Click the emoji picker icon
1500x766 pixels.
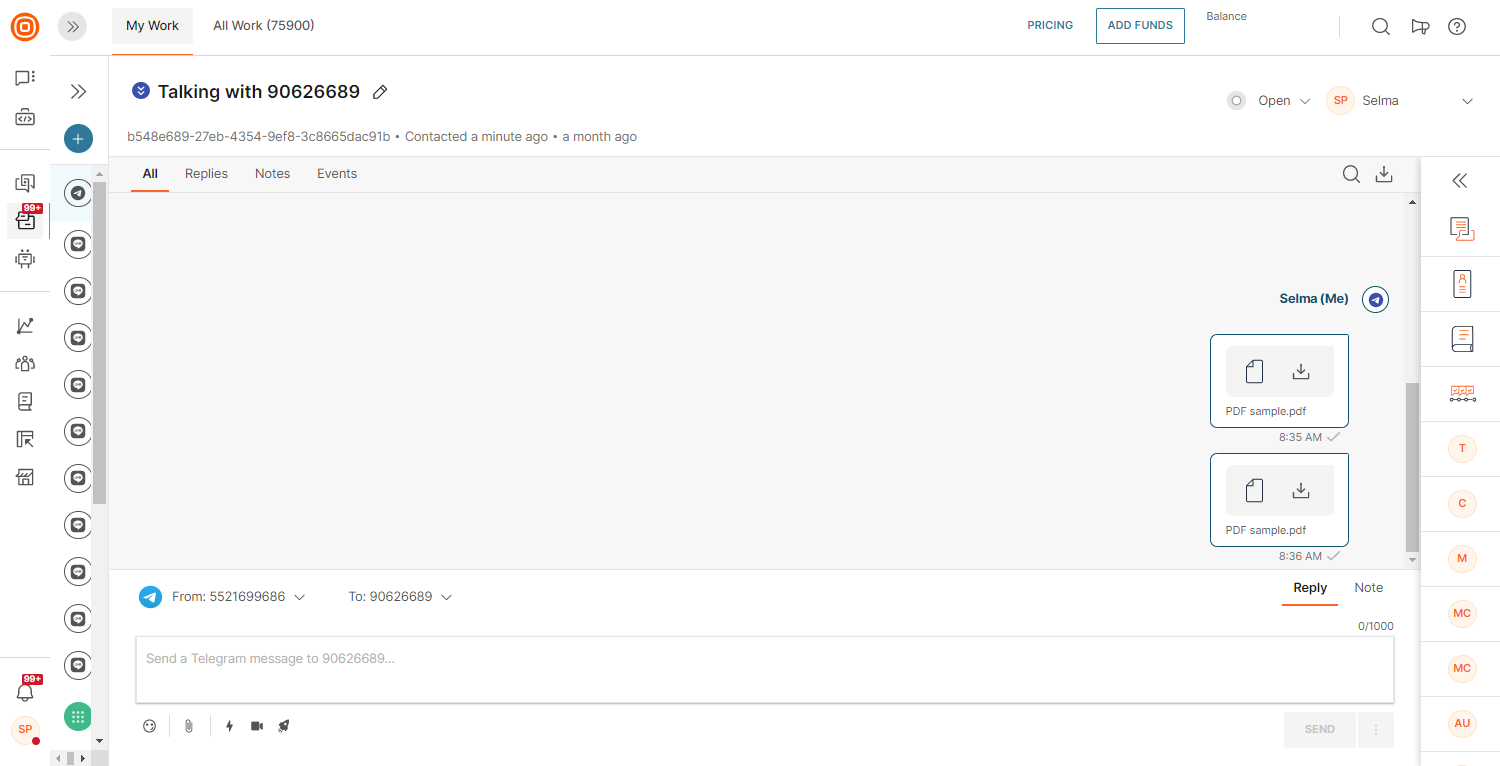(x=150, y=726)
